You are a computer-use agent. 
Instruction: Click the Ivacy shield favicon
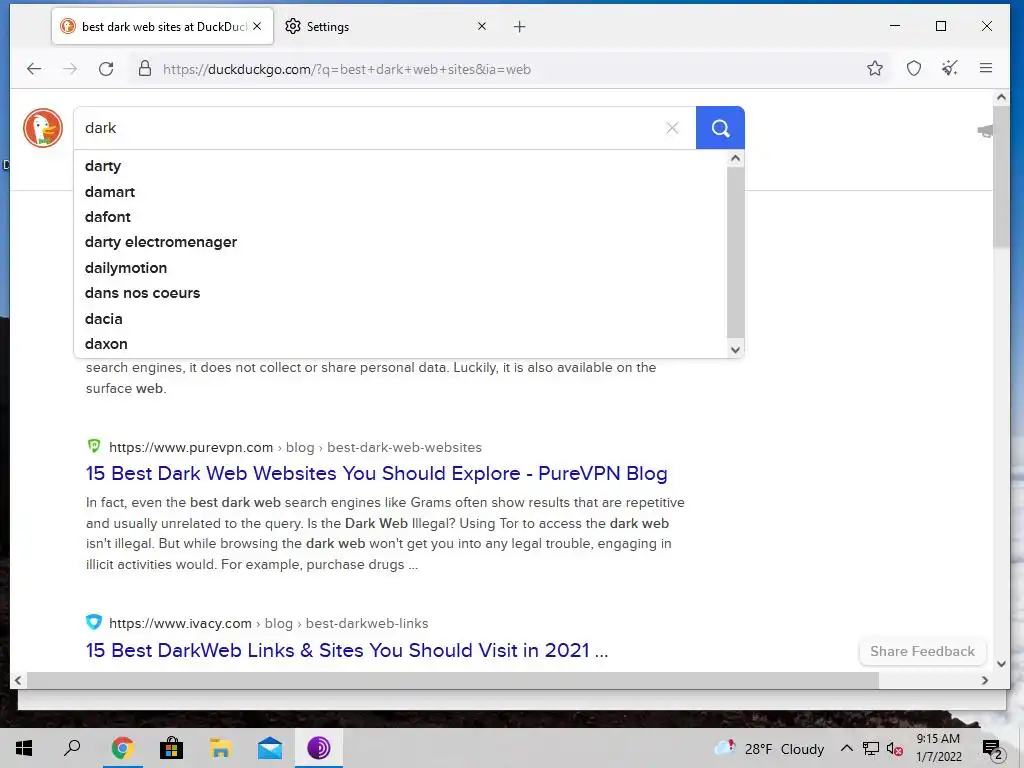94,622
